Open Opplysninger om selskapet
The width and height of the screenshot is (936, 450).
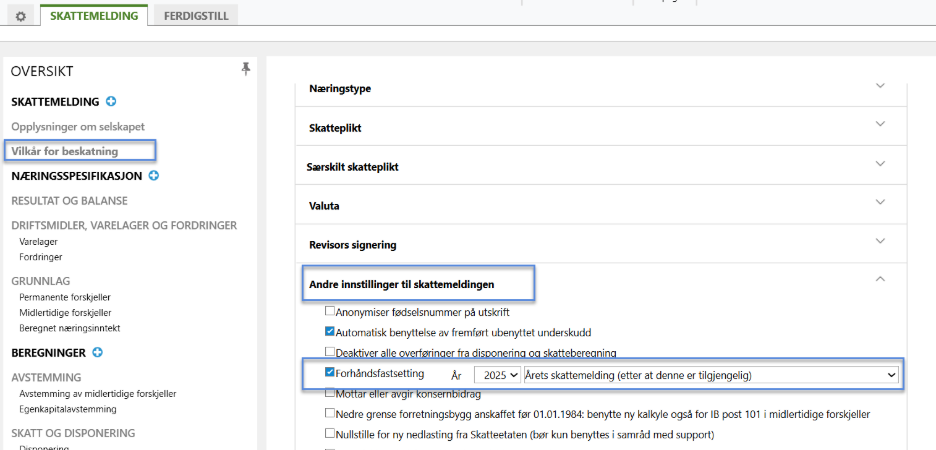(78, 127)
